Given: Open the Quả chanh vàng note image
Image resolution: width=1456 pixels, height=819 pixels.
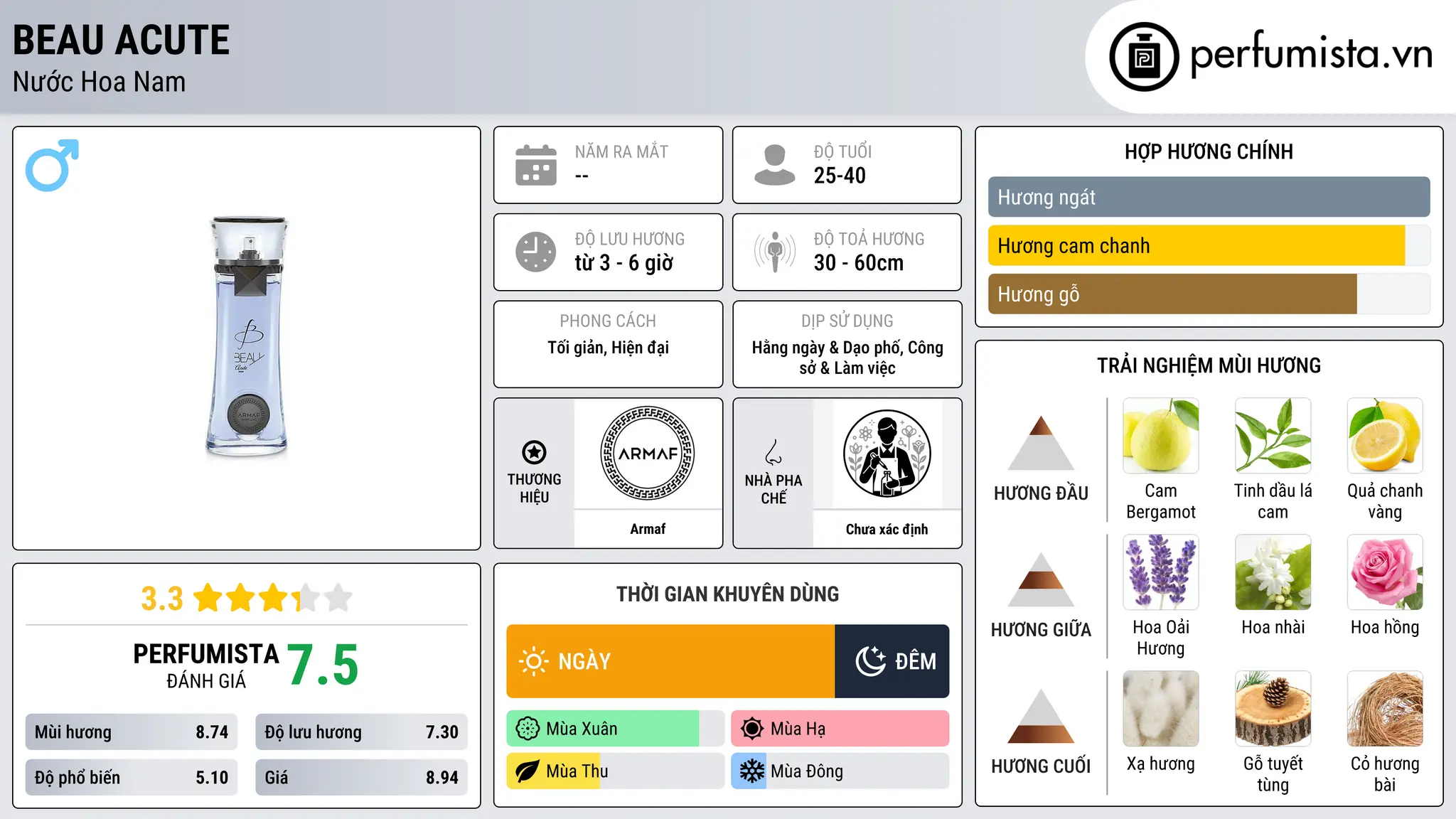Looking at the screenshot, I should (1385, 435).
